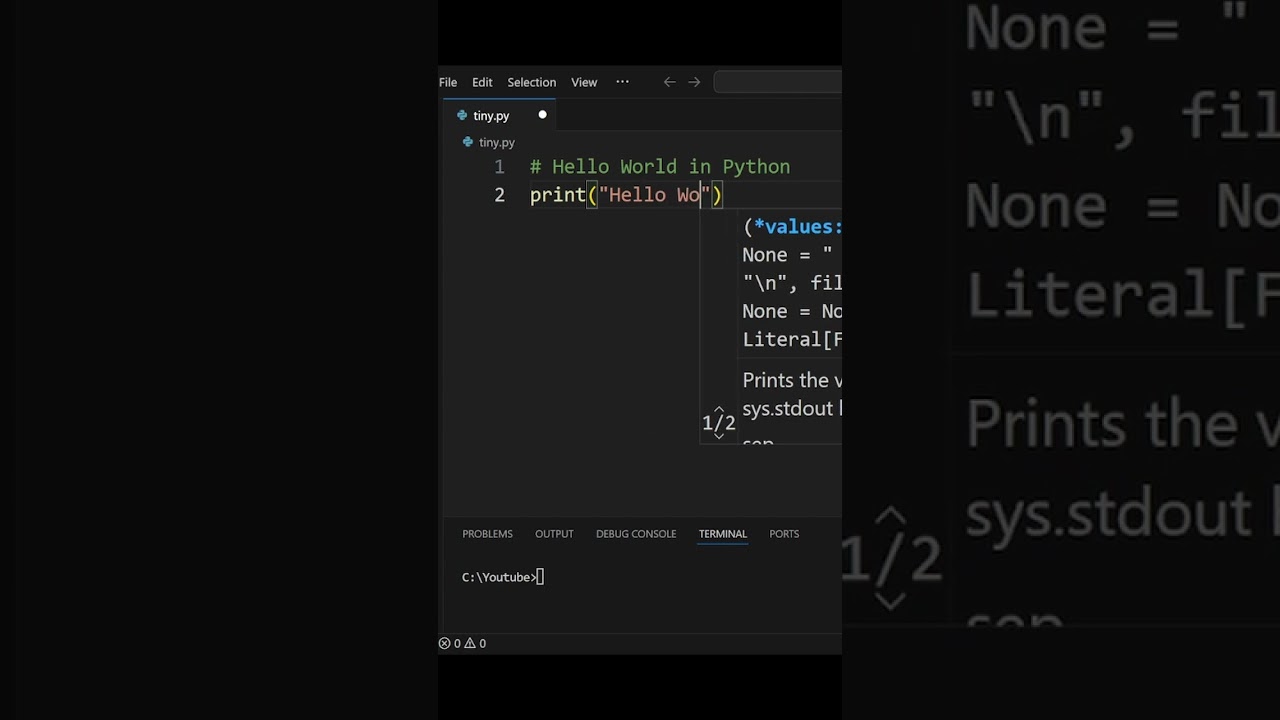Switch to the PORTS panel tab
This screenshot has width=1280, height=720.
[x=784, y=534]
